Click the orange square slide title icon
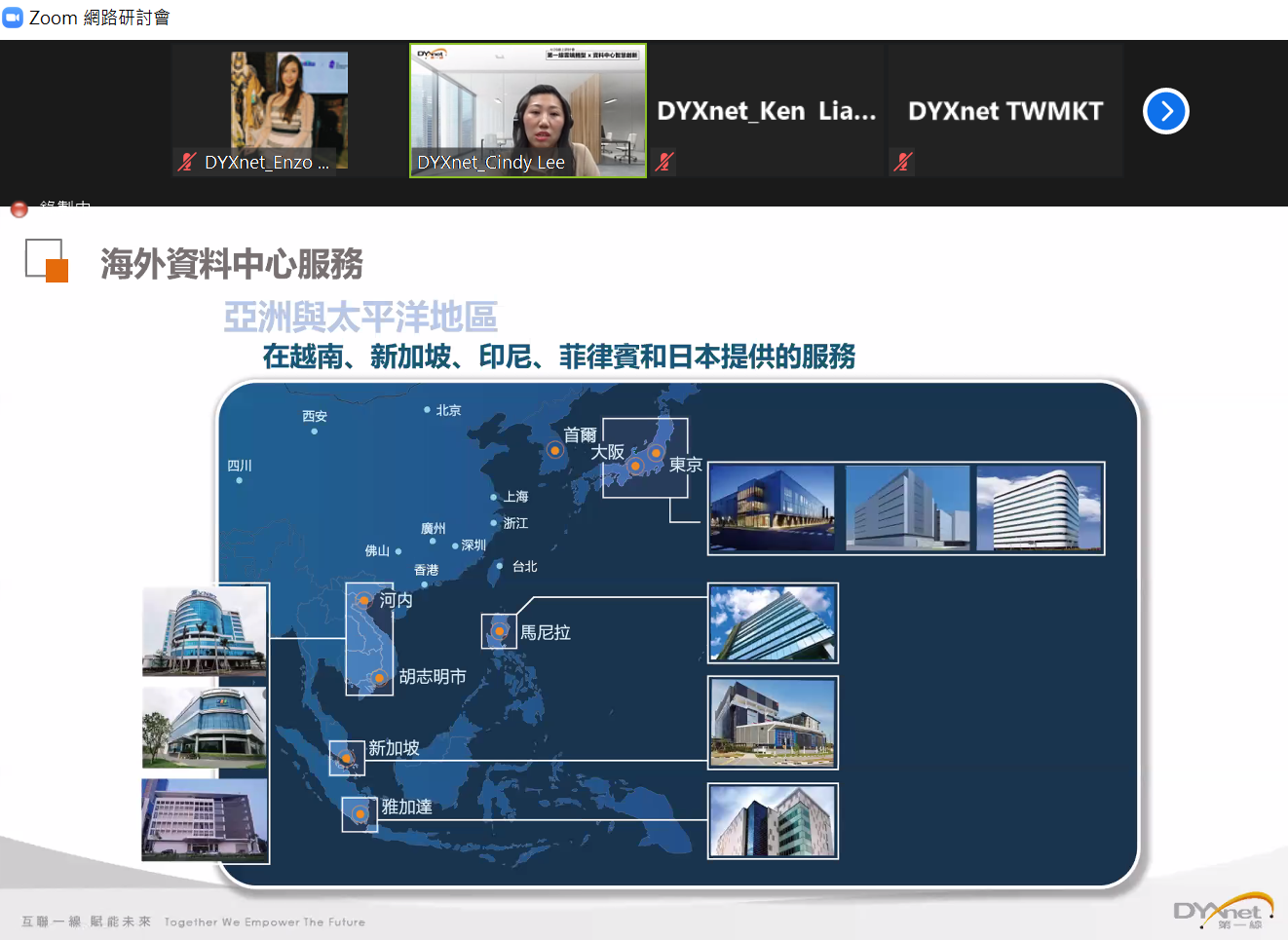 [x=57, y=270]
